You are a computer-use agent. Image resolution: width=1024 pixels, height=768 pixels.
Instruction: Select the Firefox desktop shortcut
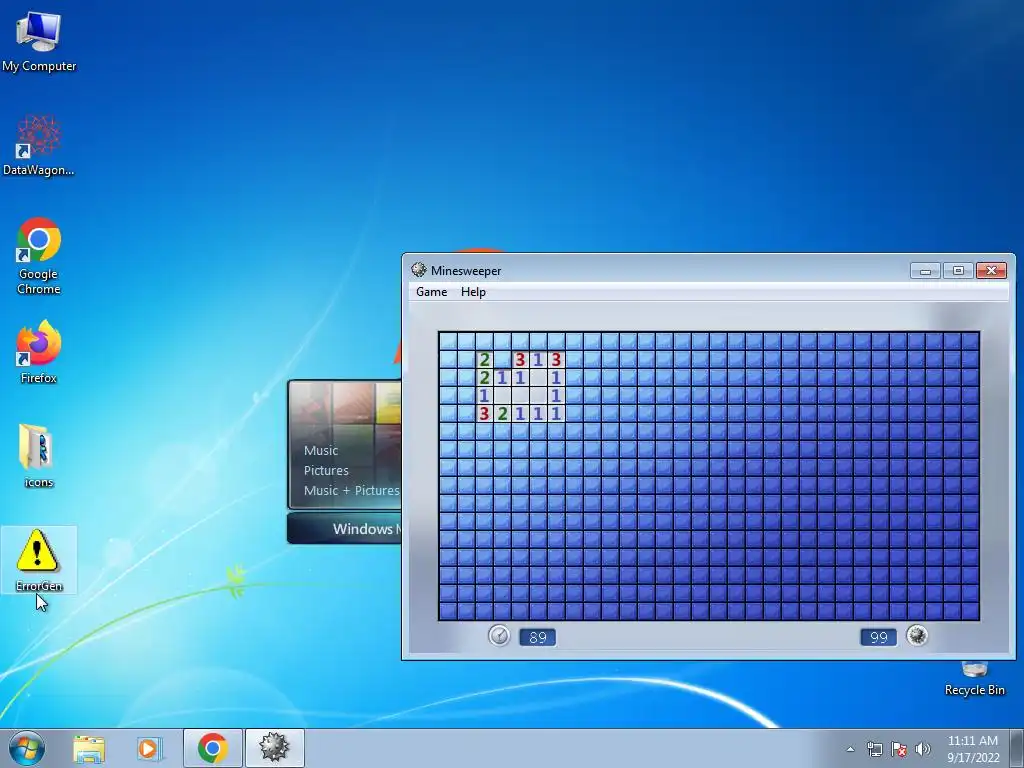point(39,351)
